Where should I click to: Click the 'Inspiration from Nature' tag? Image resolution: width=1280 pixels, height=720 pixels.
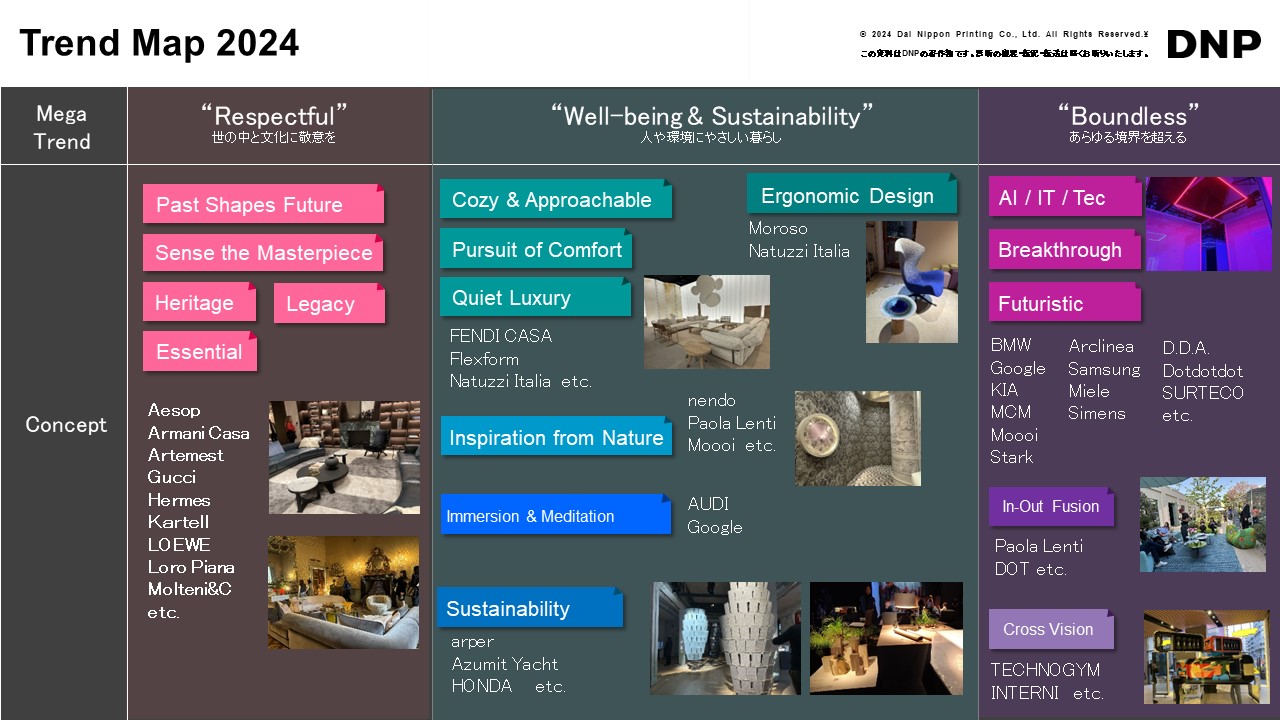556,437
